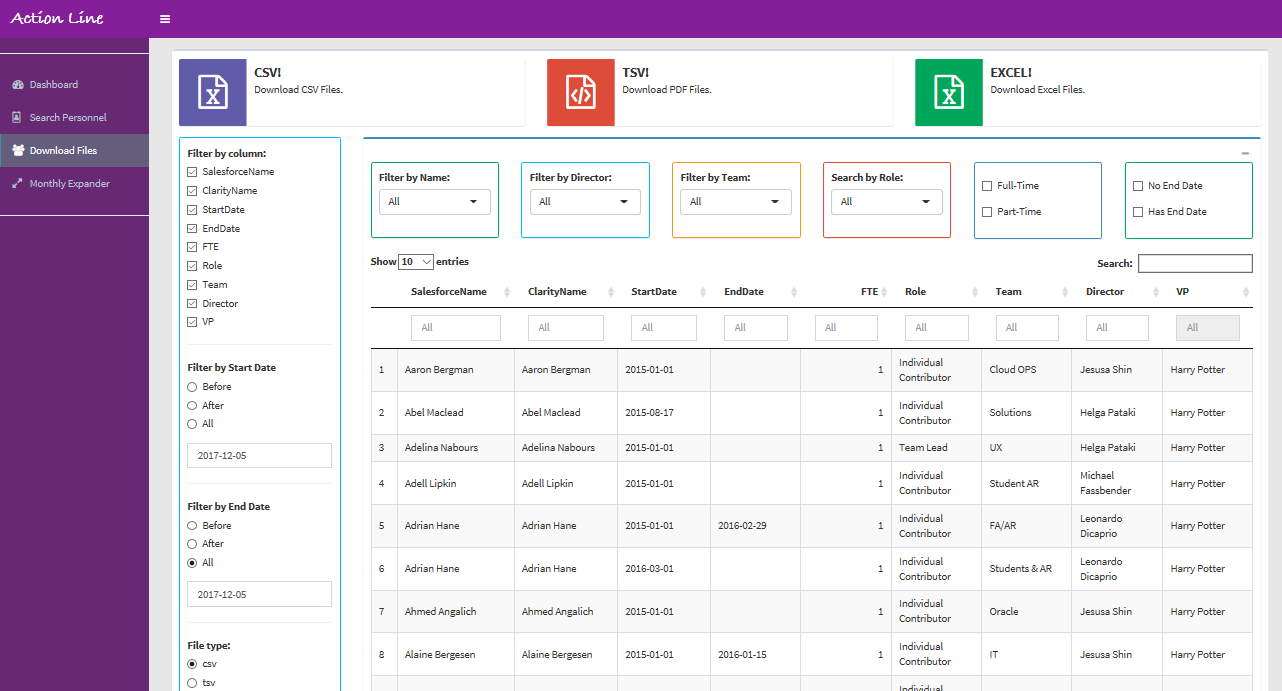Click the Cloud OPS team cell

pos(1027,370)
